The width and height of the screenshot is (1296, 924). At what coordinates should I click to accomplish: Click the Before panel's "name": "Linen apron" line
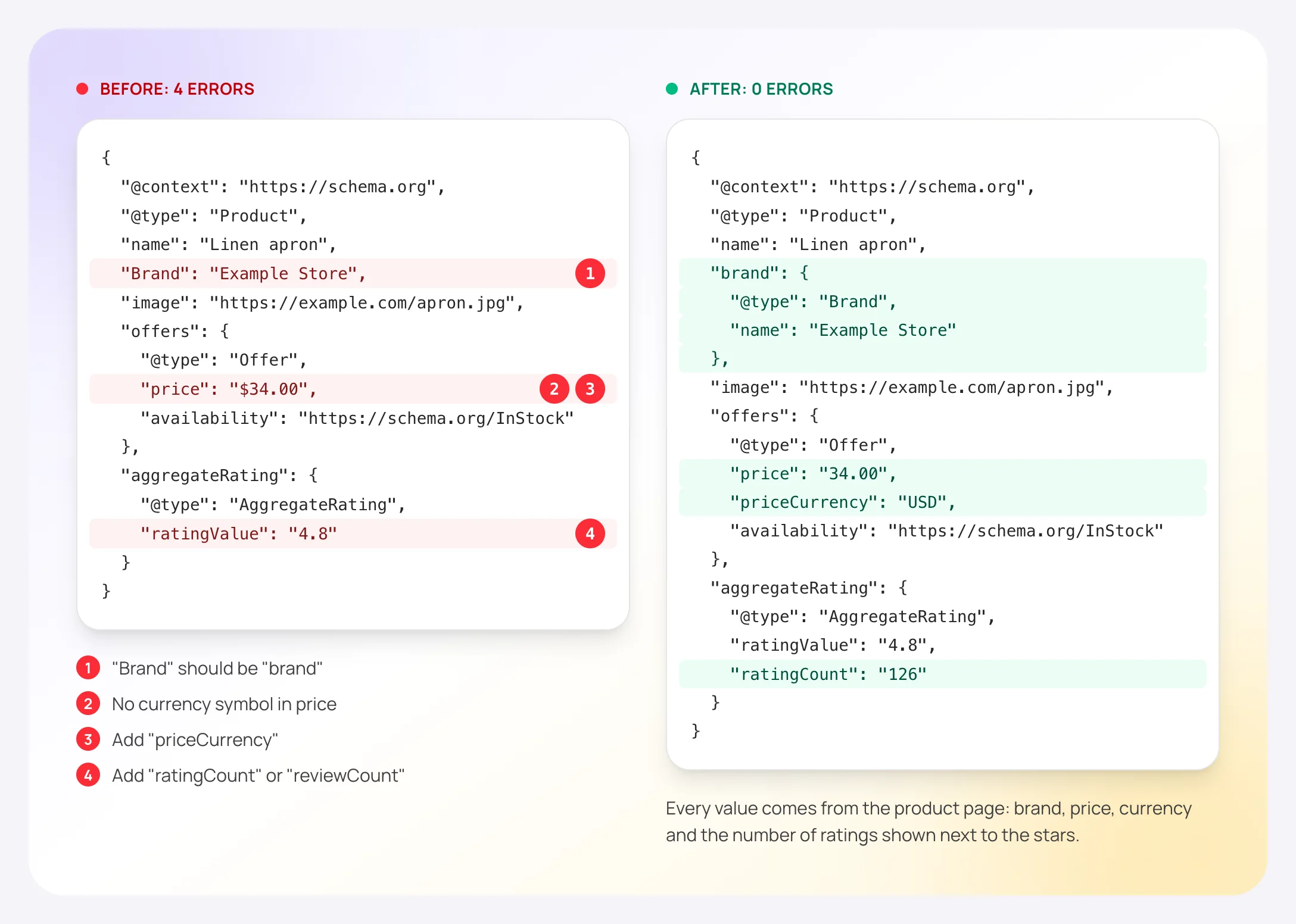coord(229,245)
